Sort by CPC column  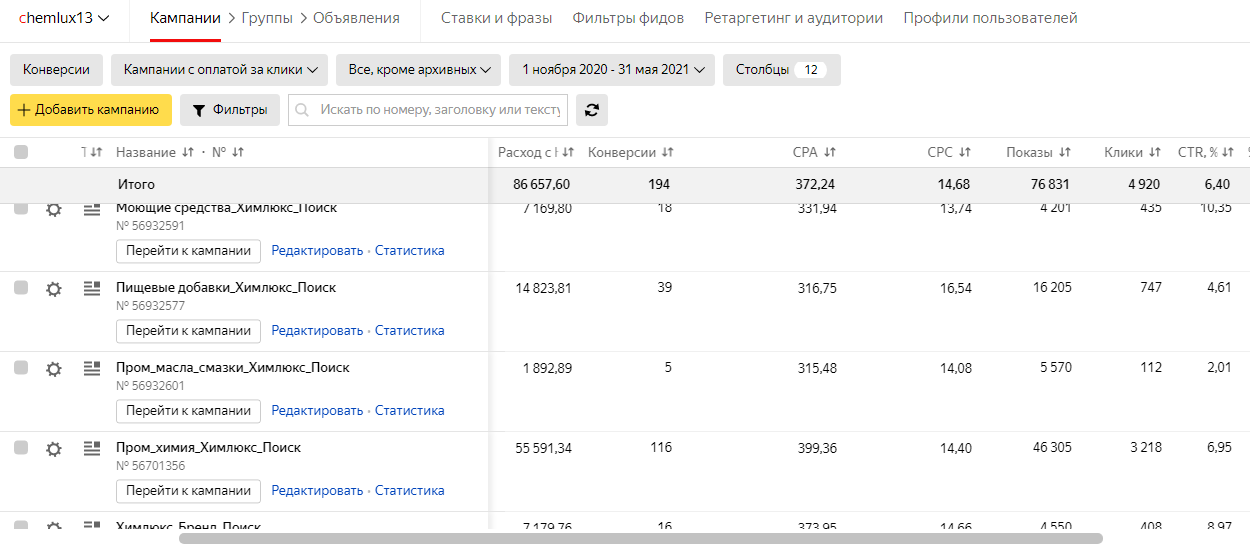pos(965,153)
